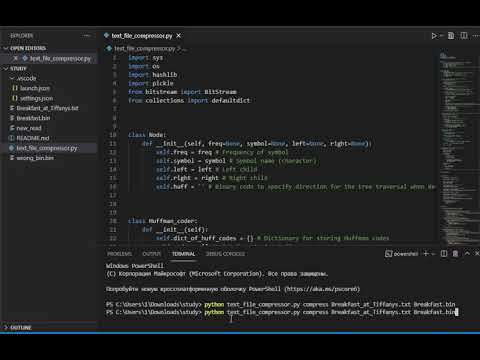This screenshot has height=360, width=480.
Task: Select the text_file_compressor.py editor tab
Action: [142, 36]
